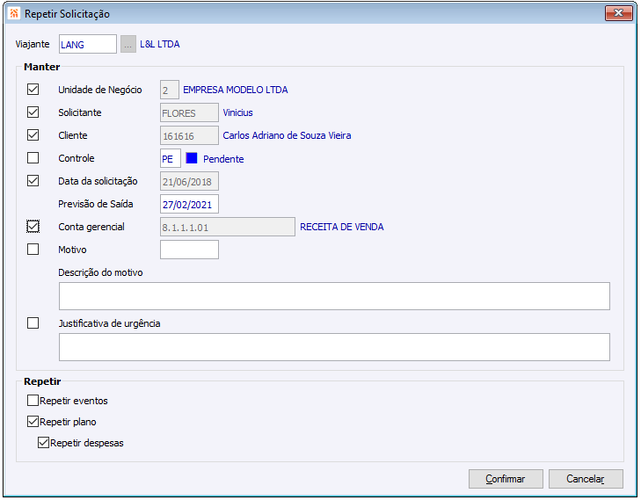
Task: Click the Controle field containing PE
Action: [x=170, y=158]
